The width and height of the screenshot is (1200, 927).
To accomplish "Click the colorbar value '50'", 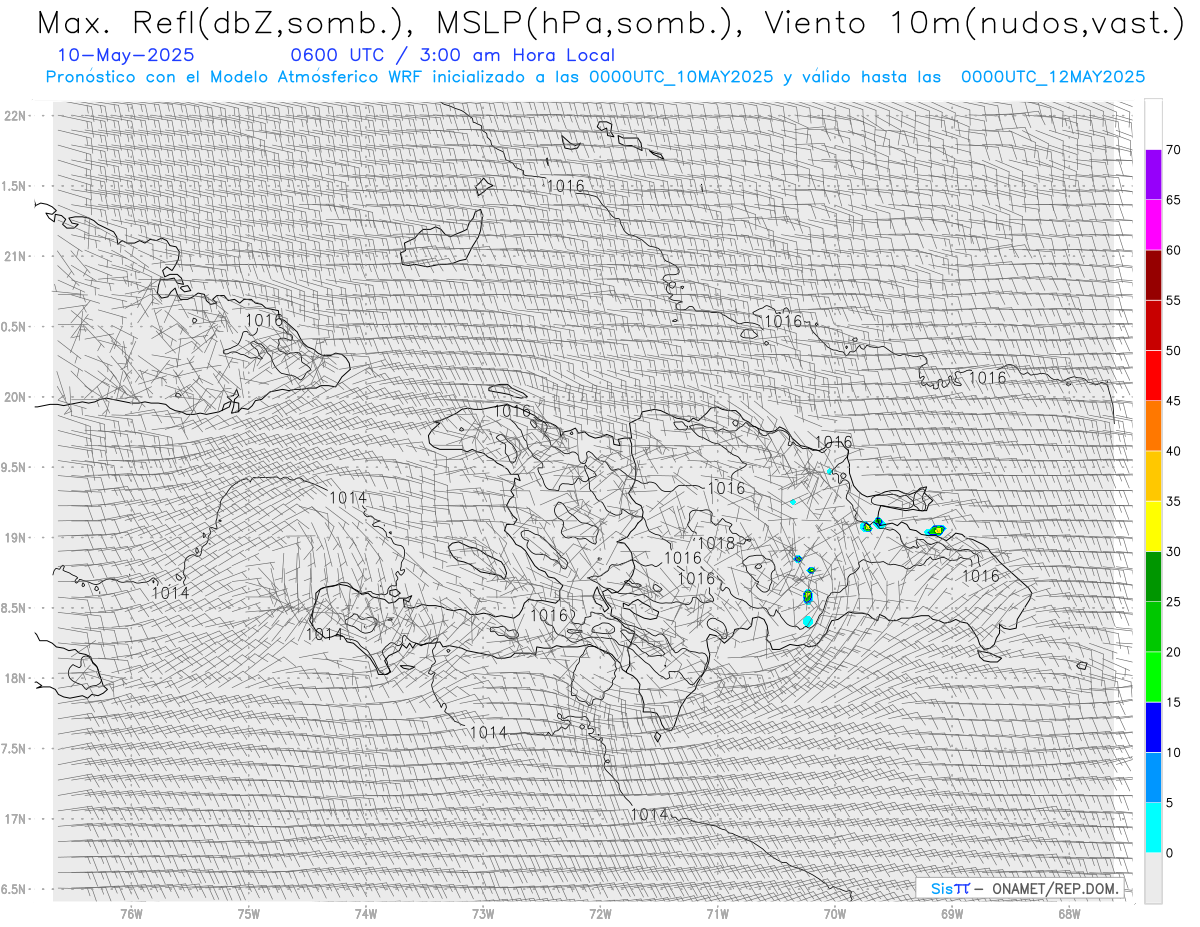I will click(1173, 351).
